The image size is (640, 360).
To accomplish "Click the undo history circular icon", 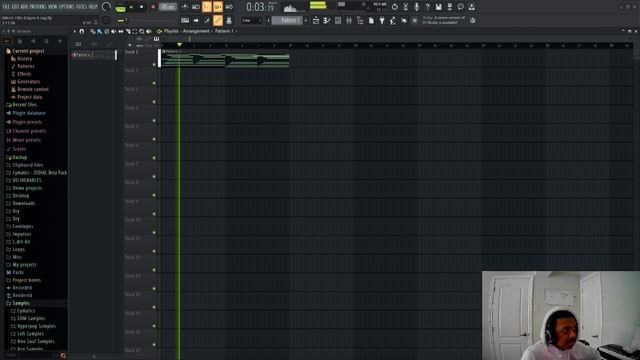I will tap(395, 7).
